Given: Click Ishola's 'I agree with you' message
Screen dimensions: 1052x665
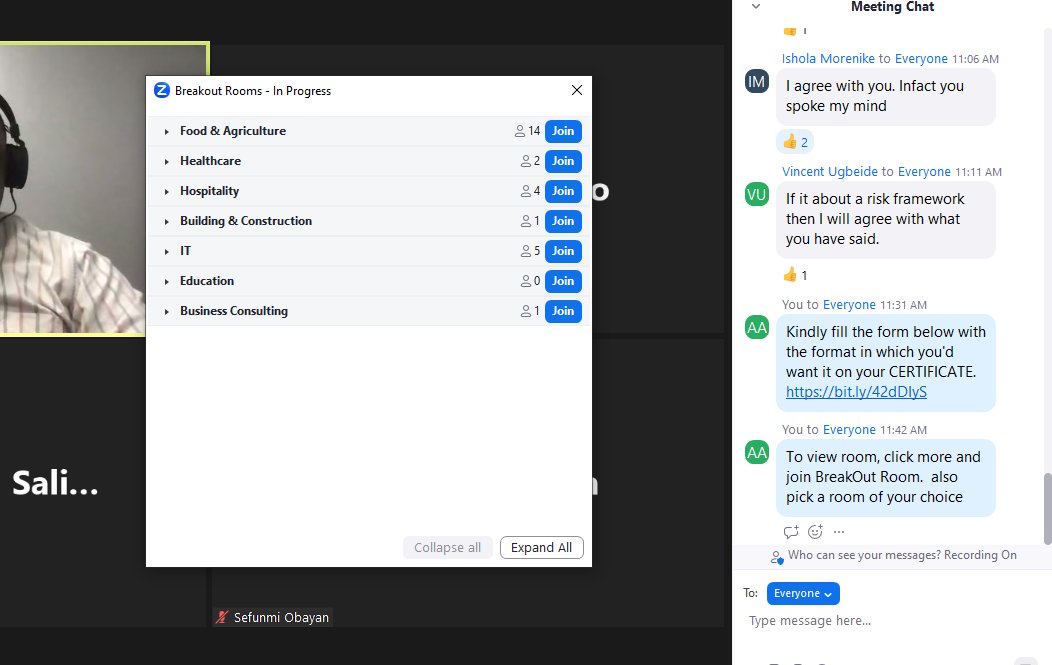Looking at the screenshot, I should click(886, 97).
